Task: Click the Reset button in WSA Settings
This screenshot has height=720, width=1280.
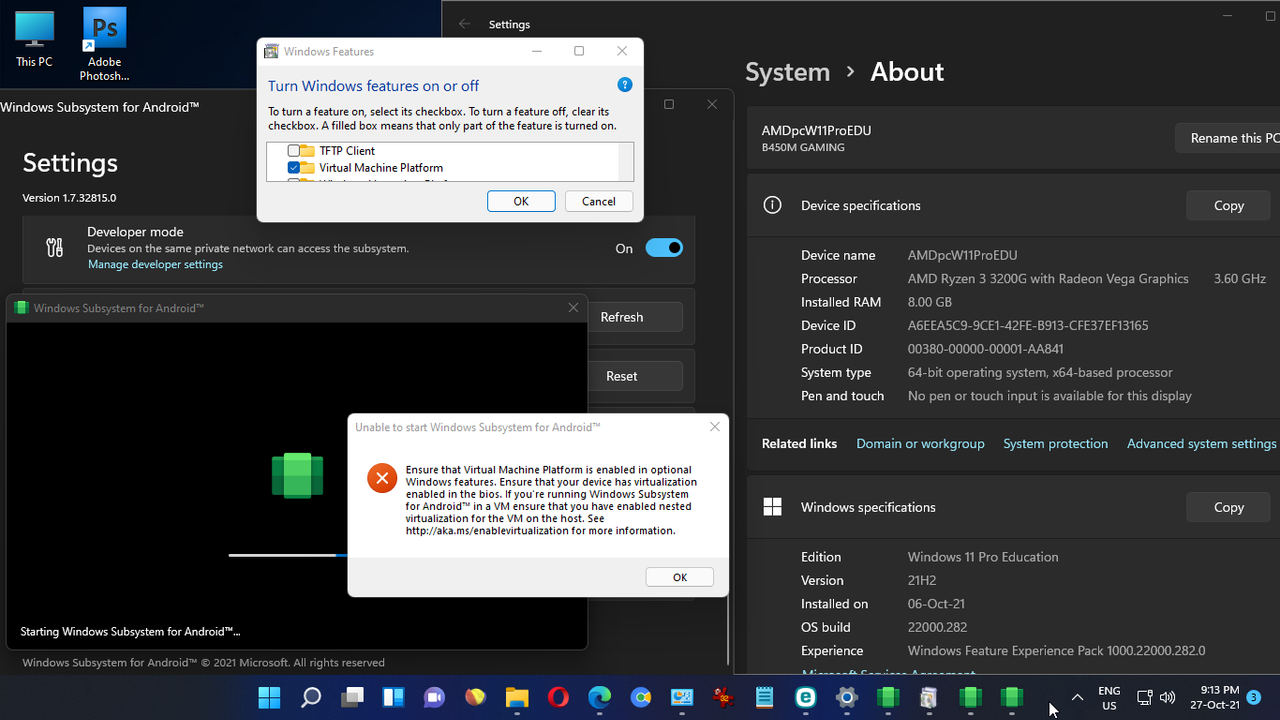Action: coord(634,376)
